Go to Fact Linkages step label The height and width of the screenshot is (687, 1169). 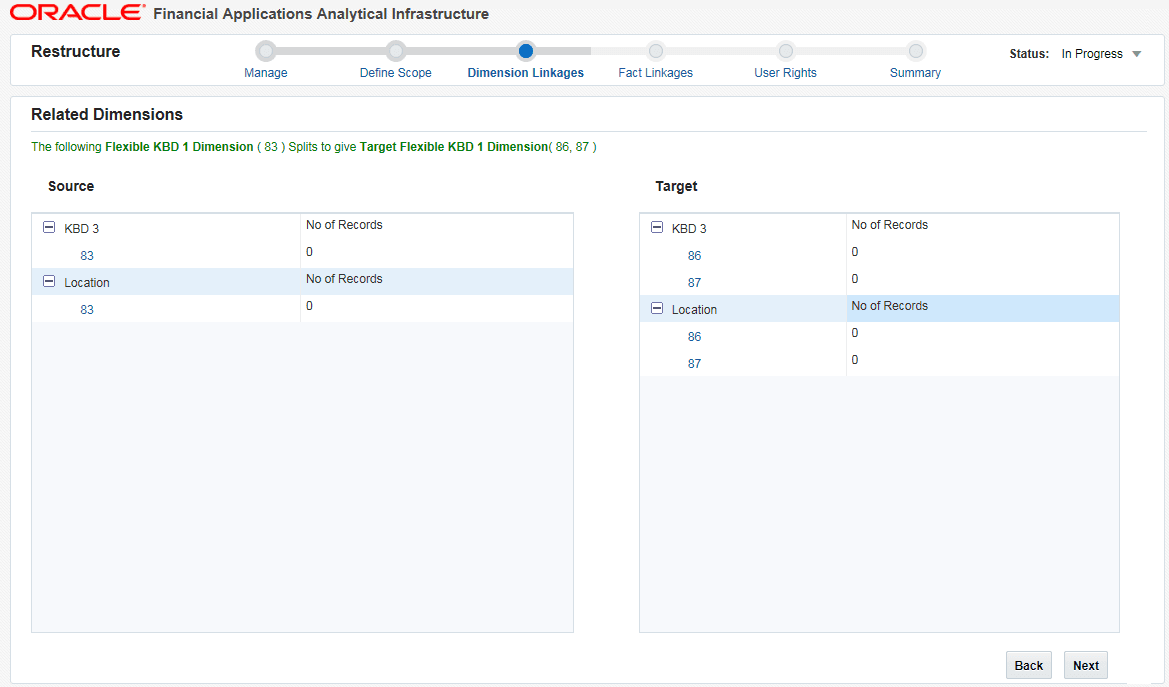point(655,73)
